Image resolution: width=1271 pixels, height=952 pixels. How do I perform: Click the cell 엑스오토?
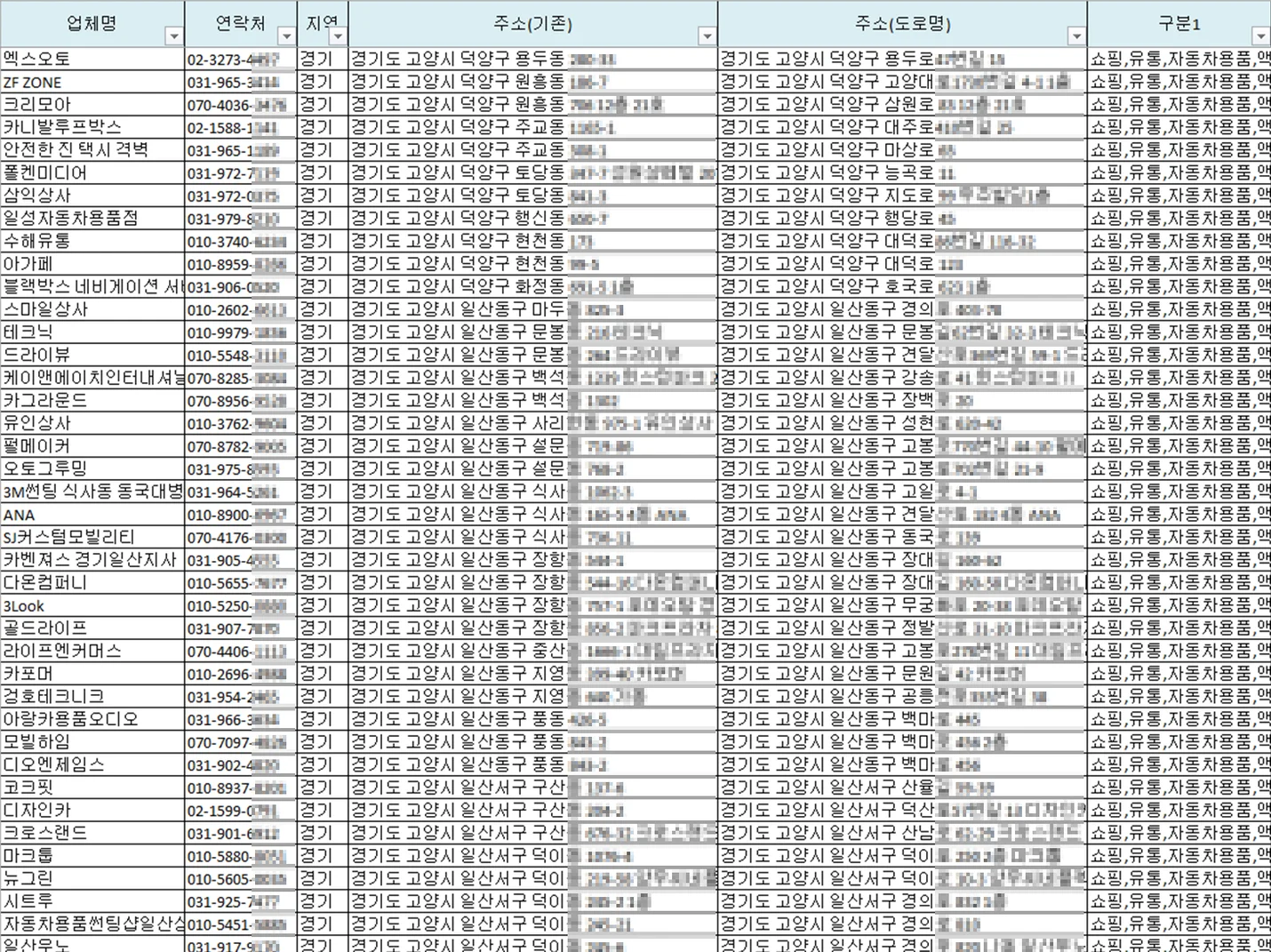(92, 60)
